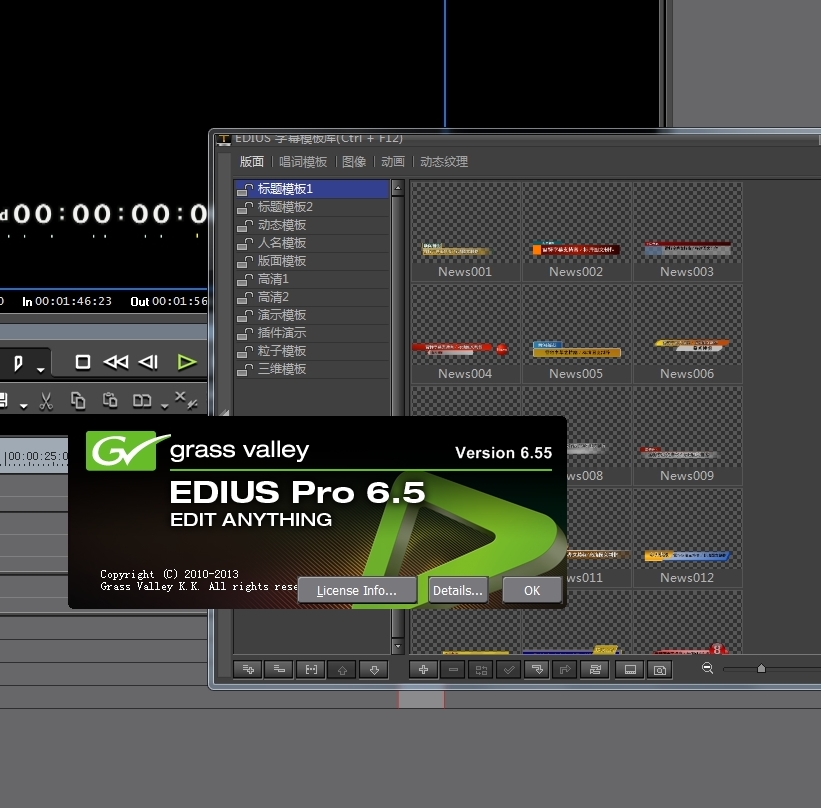Select News003 template thumbnail
Screen dimensions: 821x808
coord(687,232)
